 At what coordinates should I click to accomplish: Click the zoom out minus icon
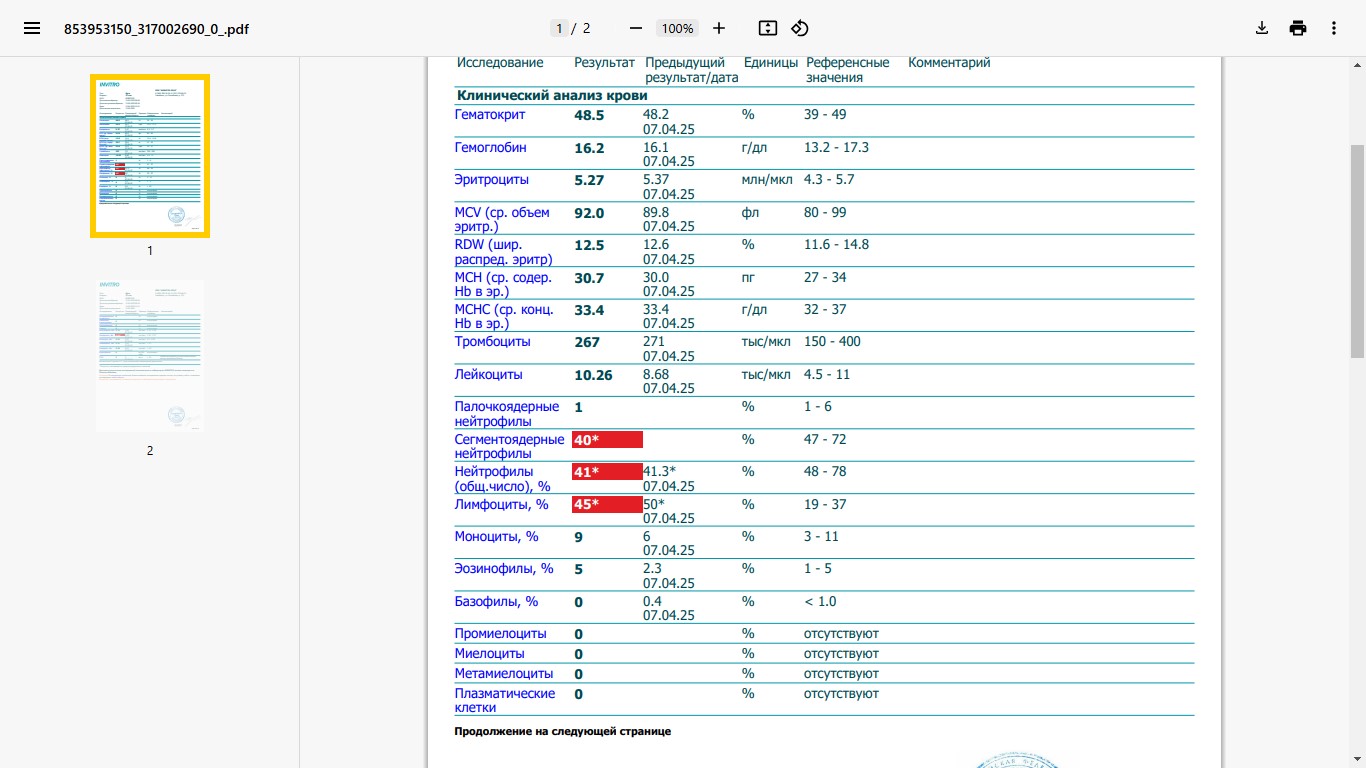[636, 28]
